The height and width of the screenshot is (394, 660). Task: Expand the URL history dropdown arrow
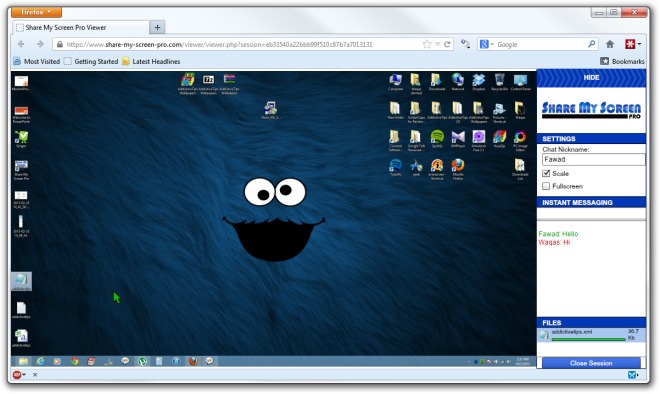click(437, 44)
